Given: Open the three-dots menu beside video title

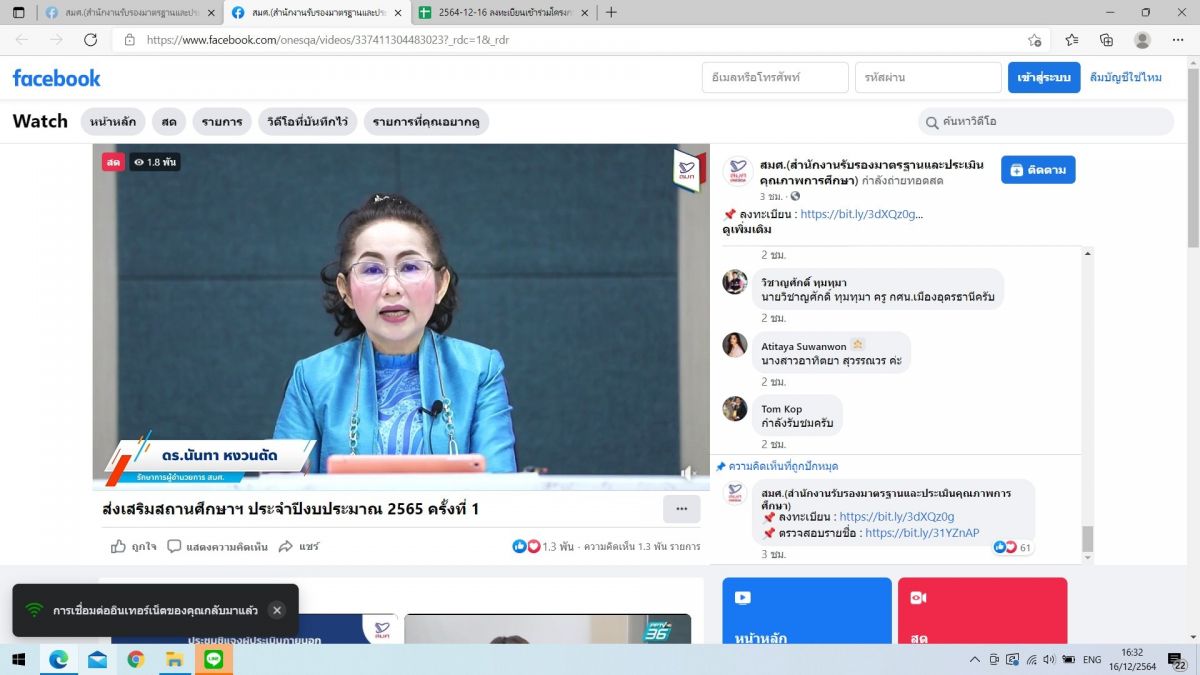Looking at the screenshot, I should pyautogui.click(x=681, y=509).
